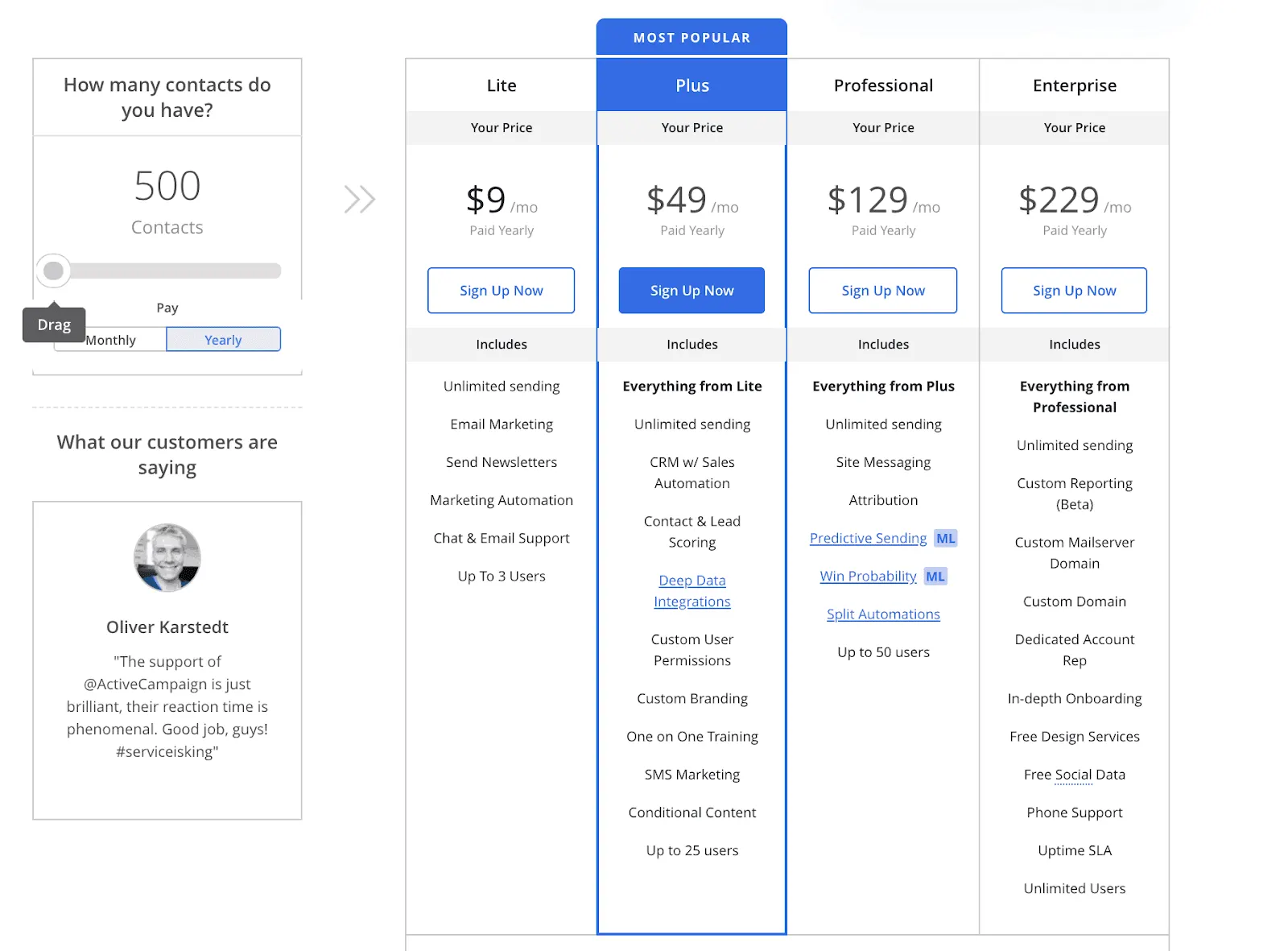Click Everything from Lite text
Viewport: 1288px width, 951px height.
692,386
